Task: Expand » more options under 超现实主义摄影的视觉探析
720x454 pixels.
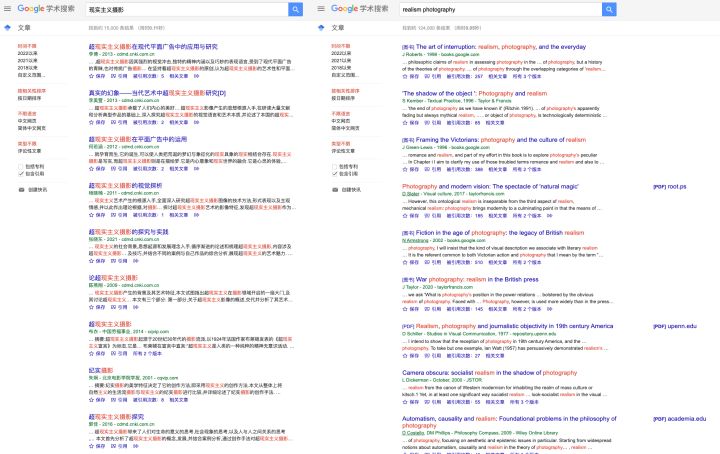Action: point(196,215)
